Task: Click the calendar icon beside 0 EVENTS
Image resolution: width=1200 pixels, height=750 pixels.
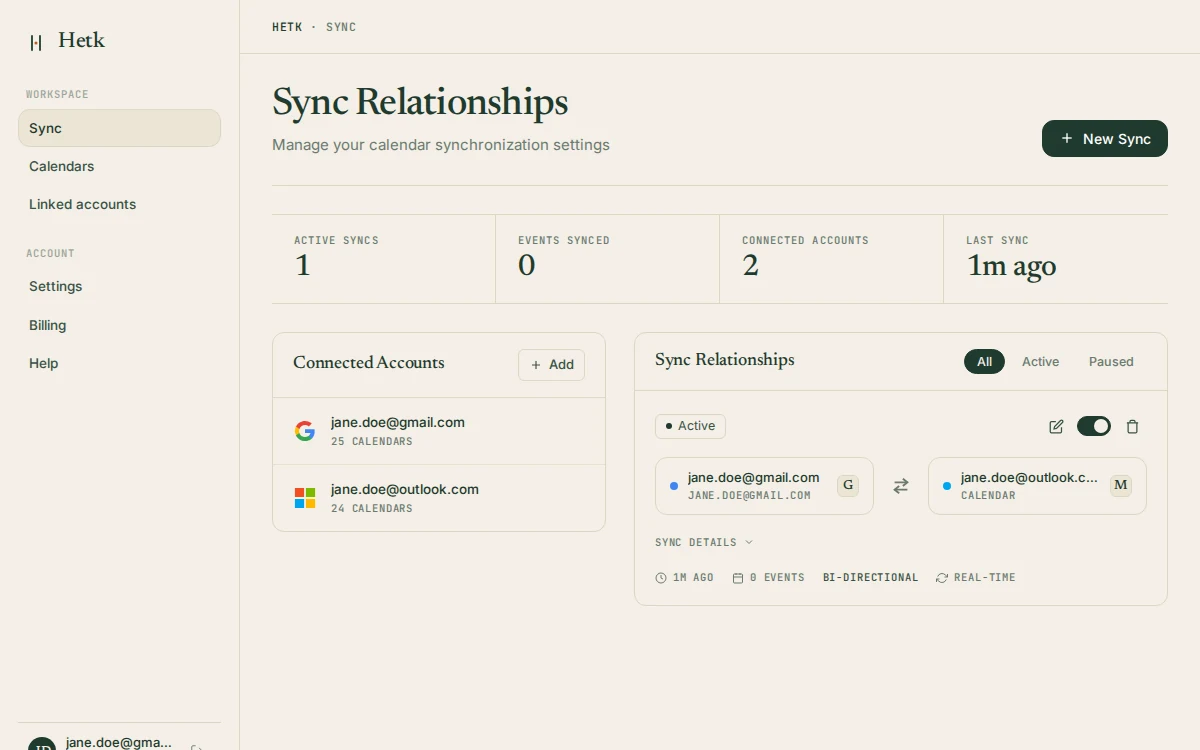Action: (x=738, y=578)
